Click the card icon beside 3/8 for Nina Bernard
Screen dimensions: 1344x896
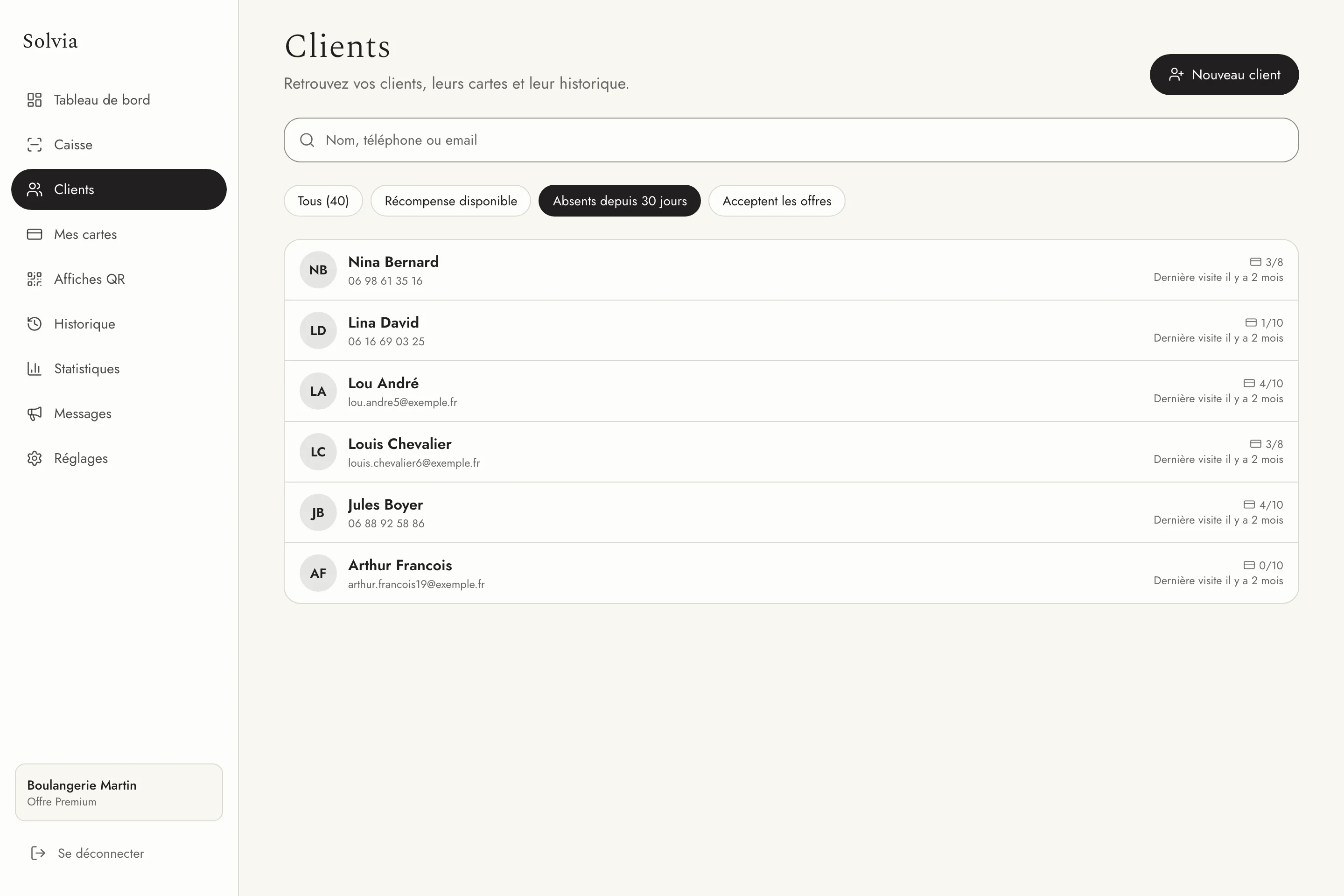[1255, 262]
